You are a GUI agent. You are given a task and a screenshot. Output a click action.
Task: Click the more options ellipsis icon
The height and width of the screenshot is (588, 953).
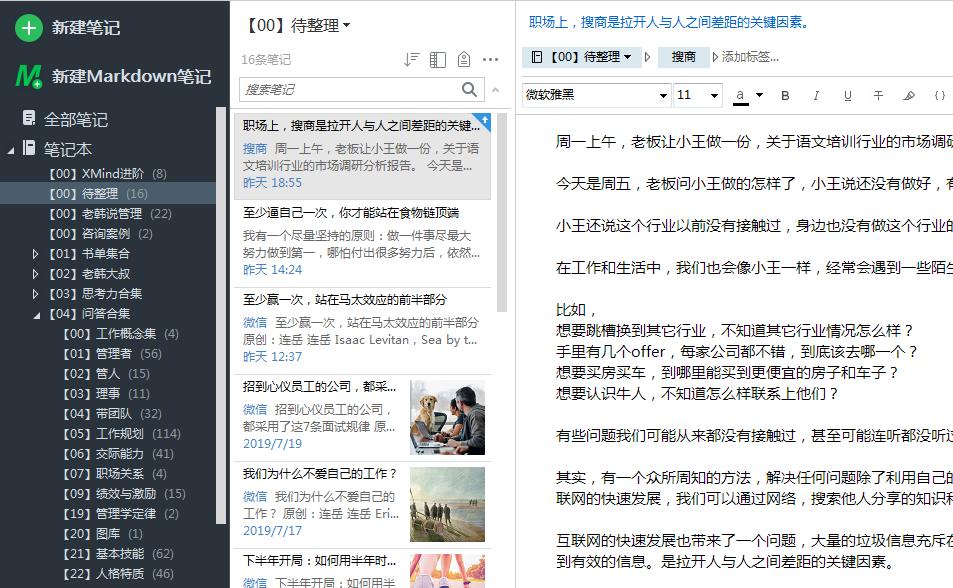490,59
